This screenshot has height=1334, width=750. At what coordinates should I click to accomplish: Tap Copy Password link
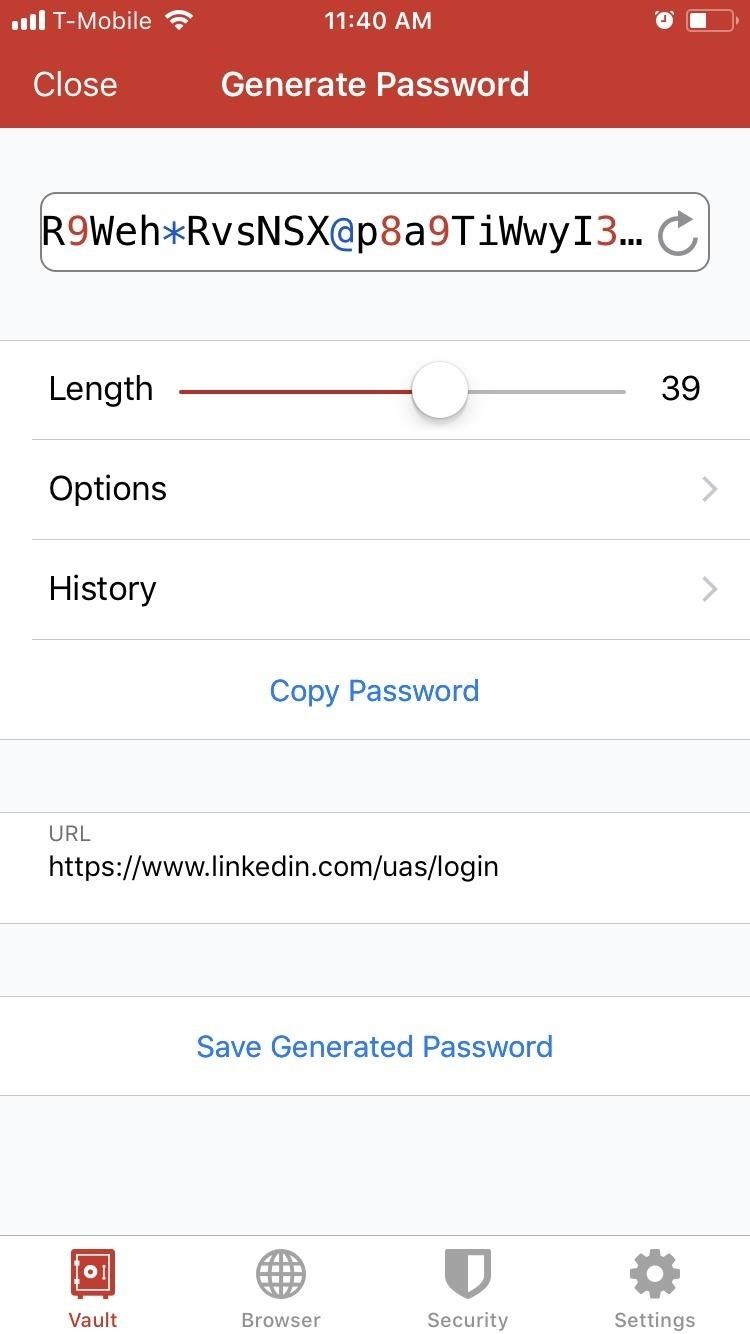coord(375,690)
